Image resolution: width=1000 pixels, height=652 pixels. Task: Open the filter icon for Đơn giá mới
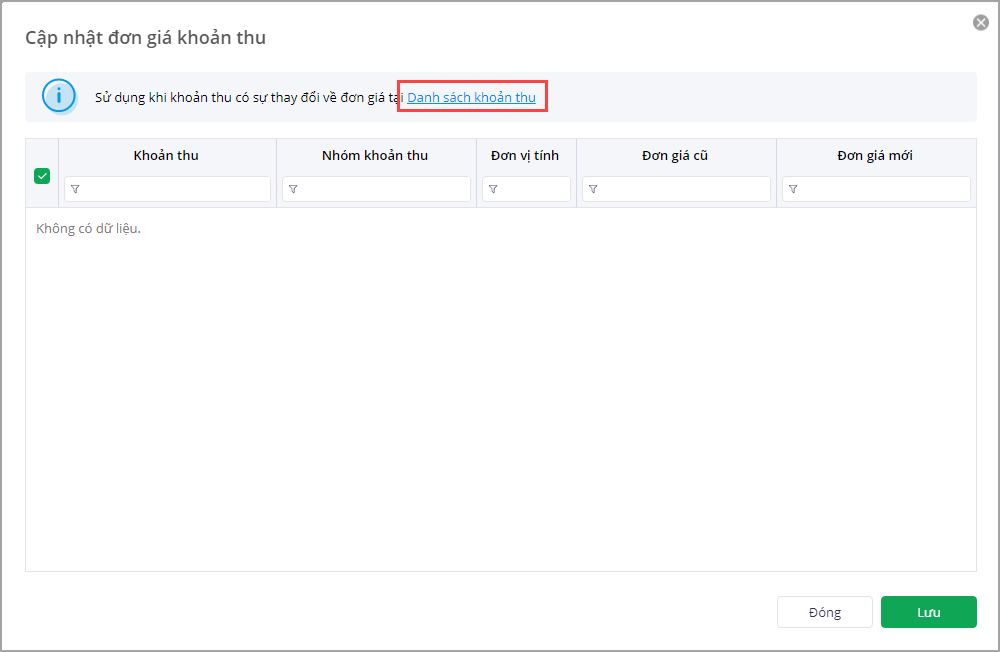pyautogui.click(x=793, y=189)
